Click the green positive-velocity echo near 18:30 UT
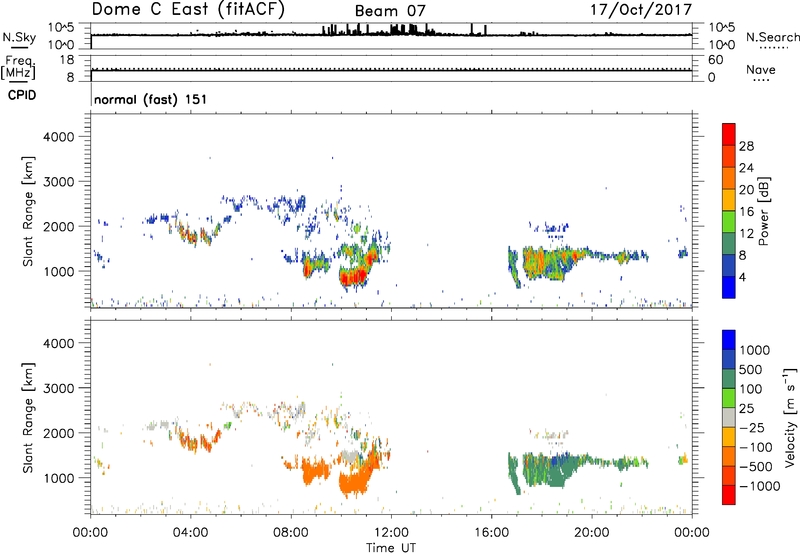 557,474
